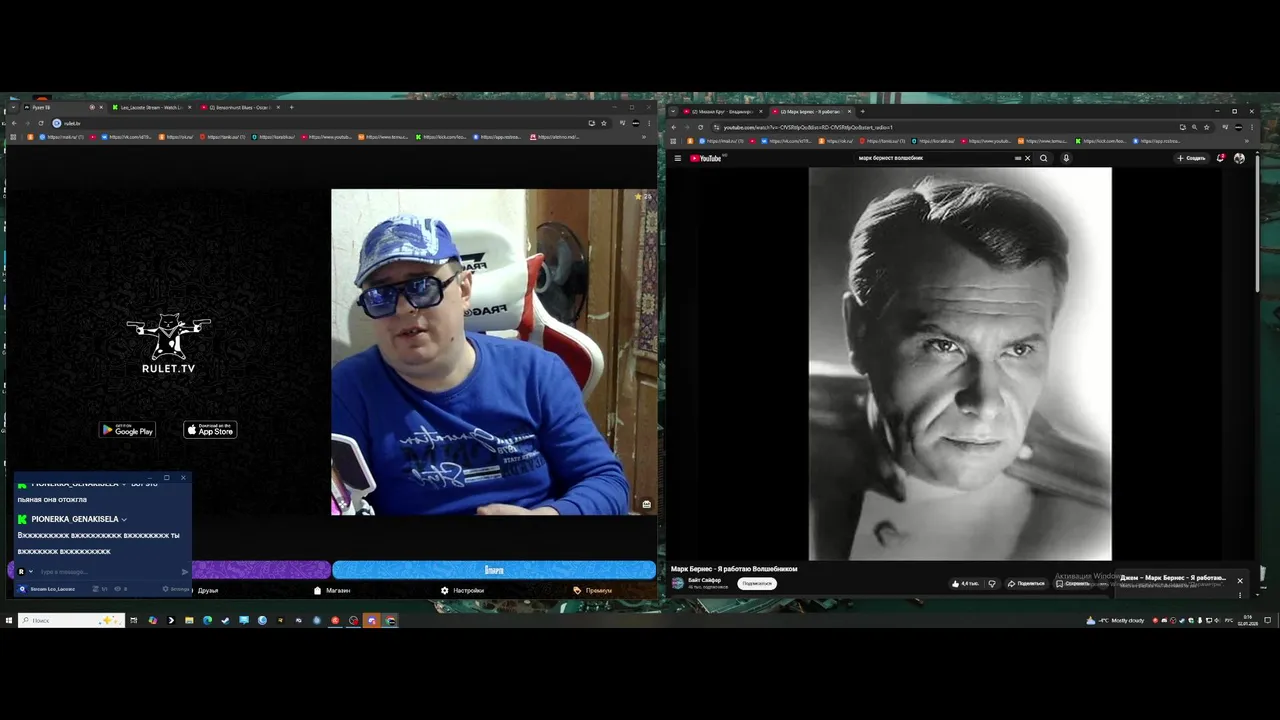
Task: Click the YouTube Создать button
Action: [x=1191, y=158]
